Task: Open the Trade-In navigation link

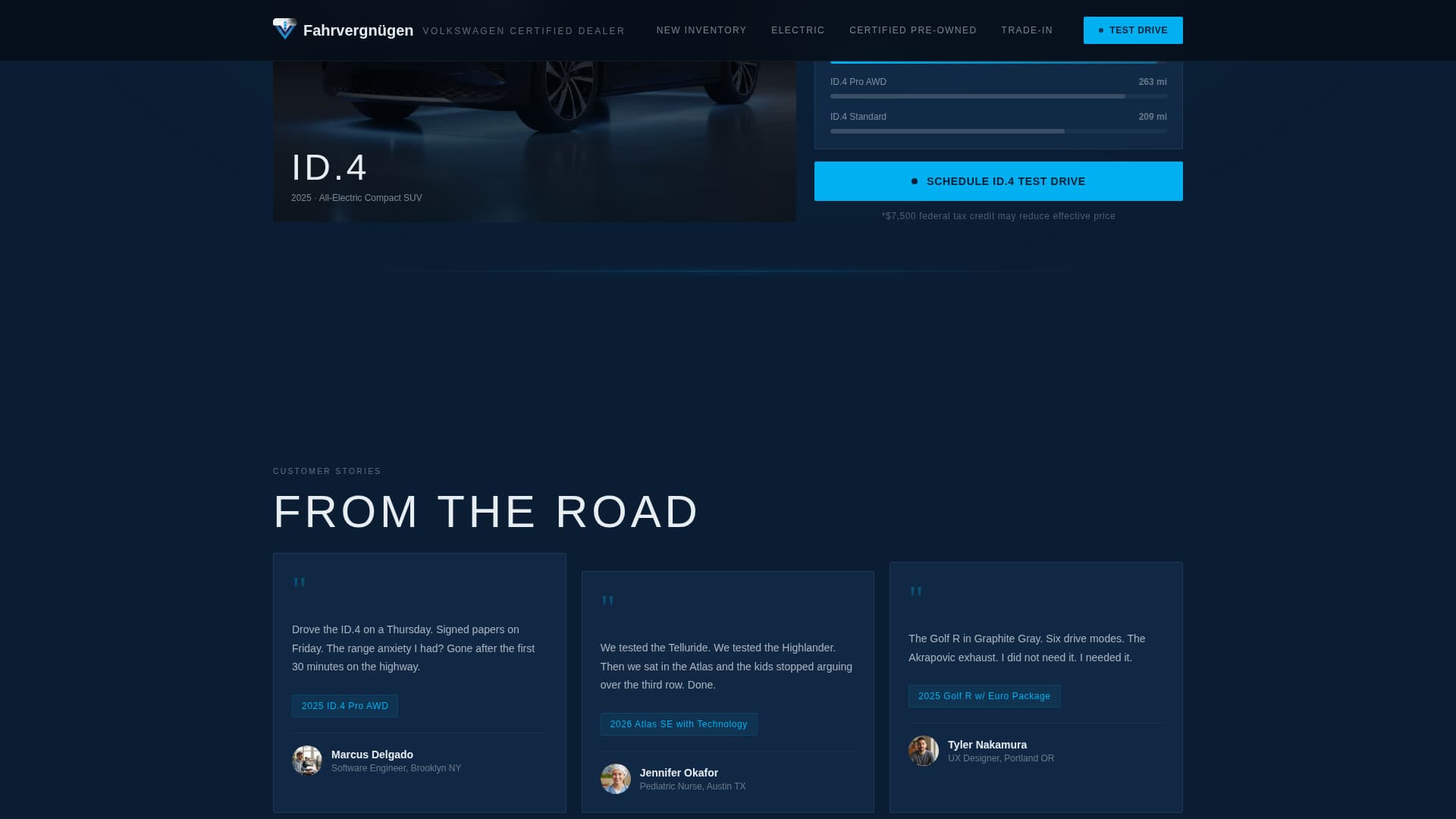Action: [1027, 30]
